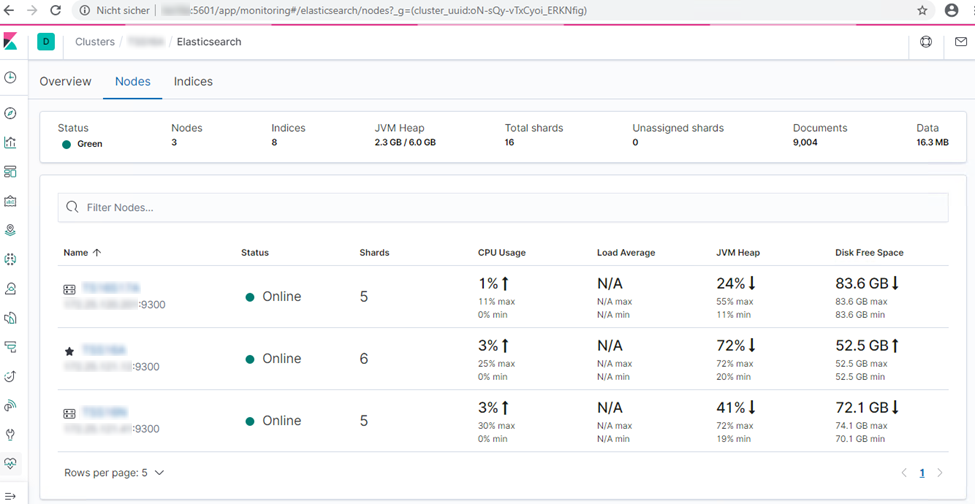This screenshot has height=504, width=975.
Task: Sort nodes by CPU Usage column header
Action: [x=502, y=253]
